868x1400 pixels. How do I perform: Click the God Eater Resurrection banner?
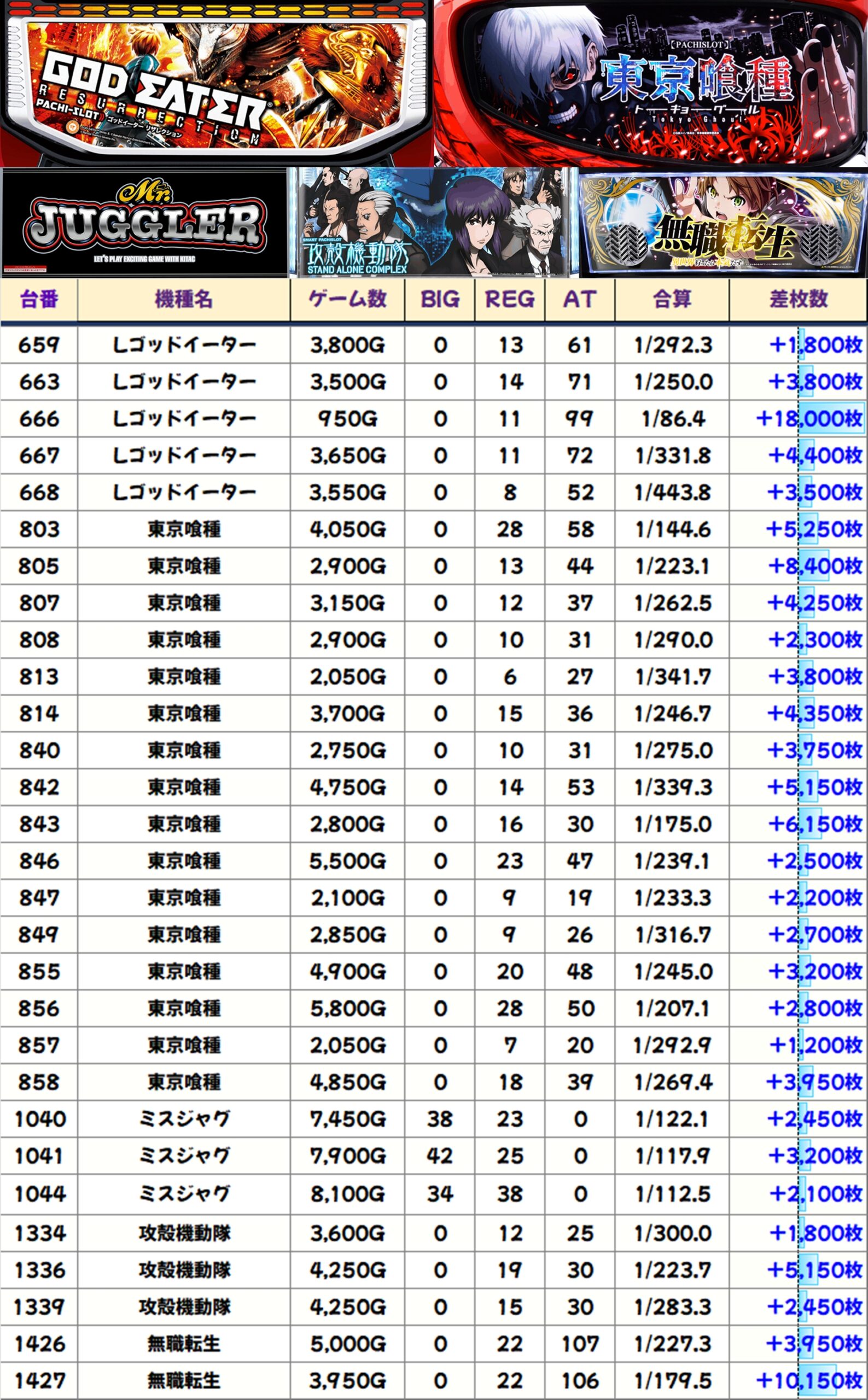(x=217, y=83)
